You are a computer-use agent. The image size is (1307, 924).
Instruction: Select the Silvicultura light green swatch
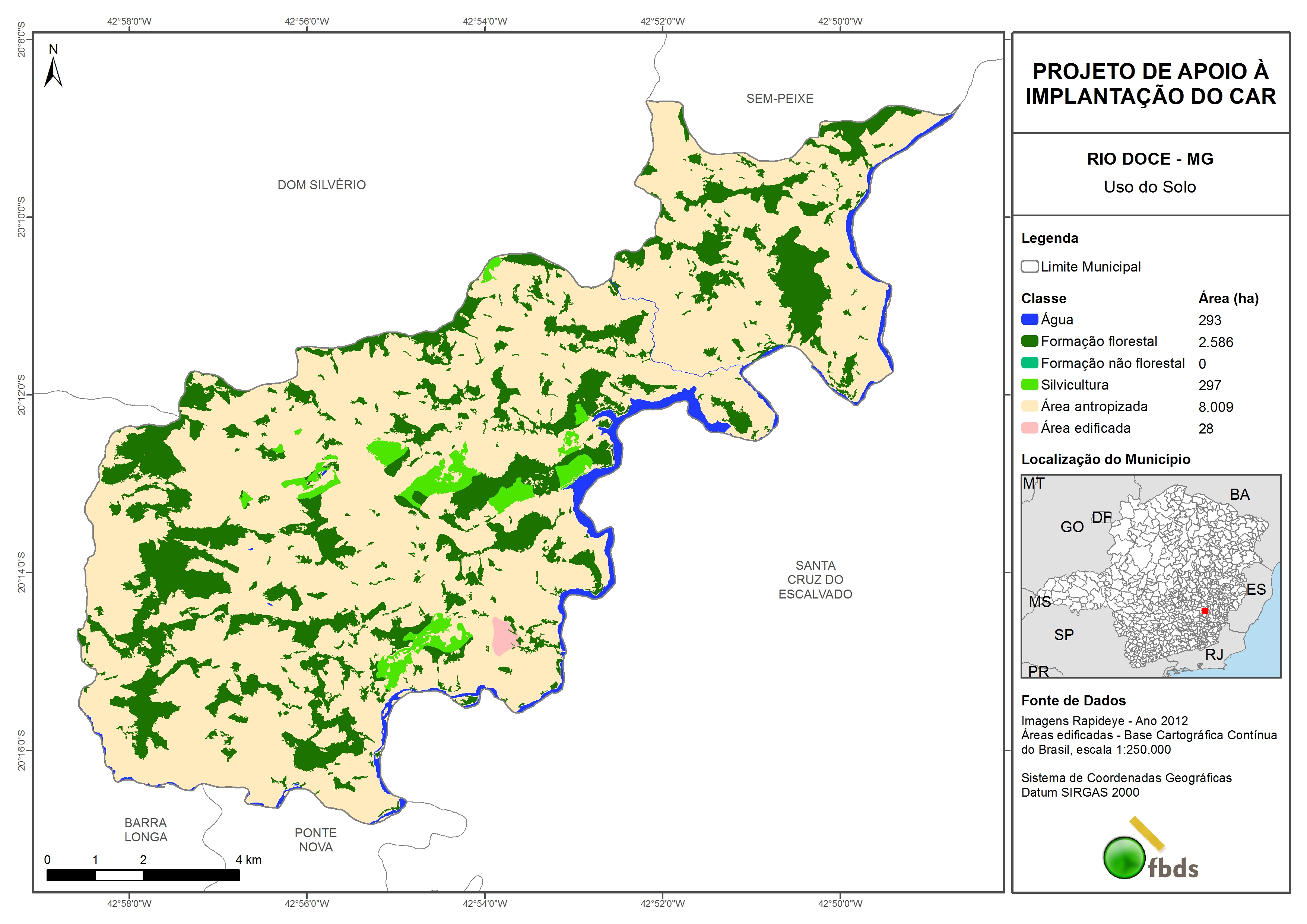tap(1029, 385)
